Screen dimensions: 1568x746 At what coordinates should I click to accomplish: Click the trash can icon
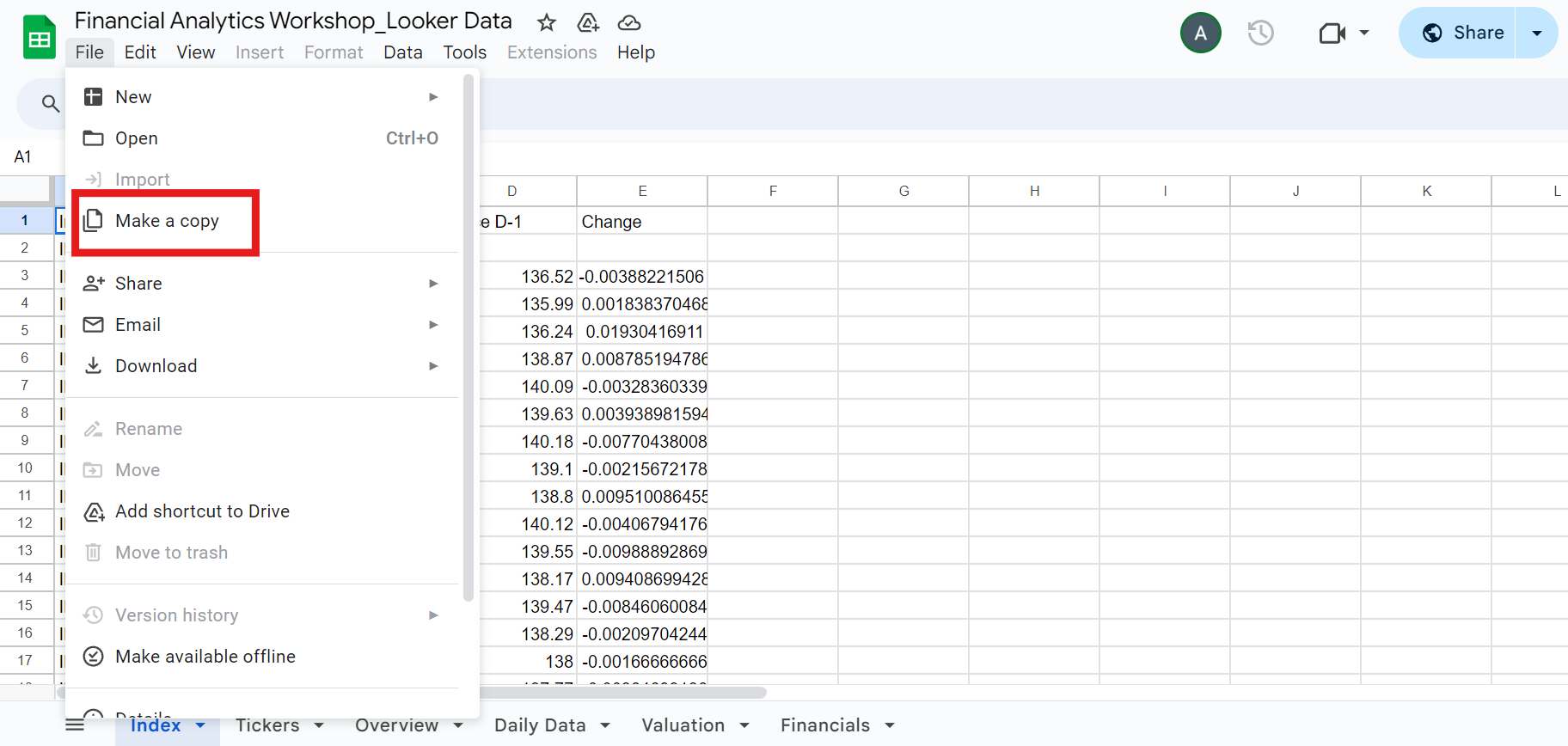(x=93, y=553)
